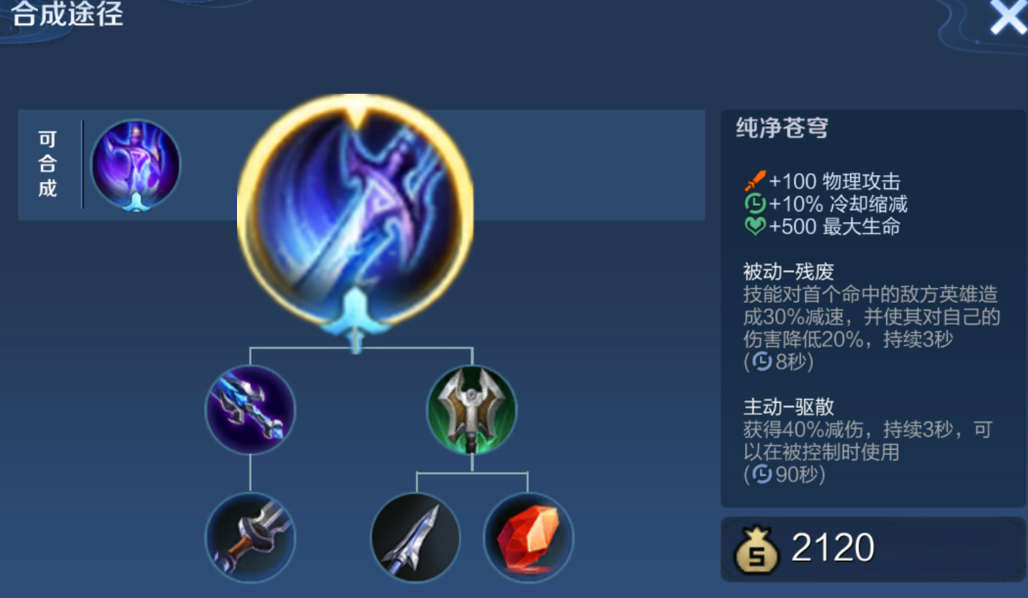Click the 2120 gold price bar

[873, 549]
